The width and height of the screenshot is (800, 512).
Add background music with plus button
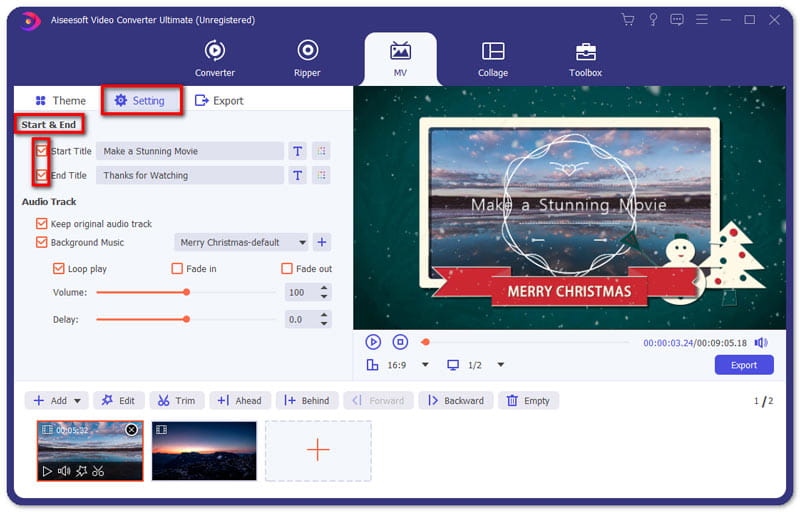click(x=322, y=242)
